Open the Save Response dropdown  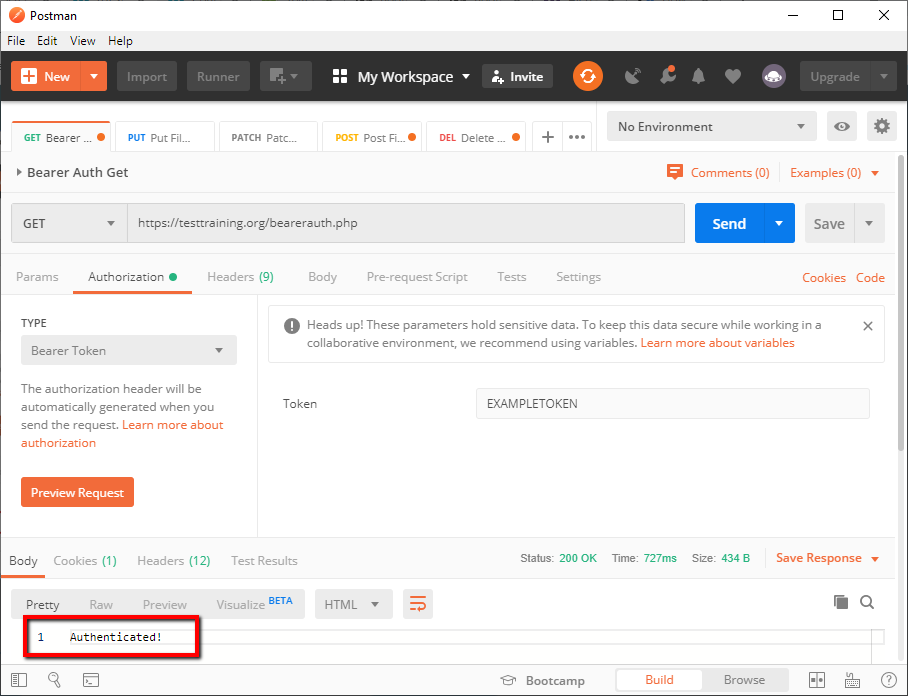[828, 558]
